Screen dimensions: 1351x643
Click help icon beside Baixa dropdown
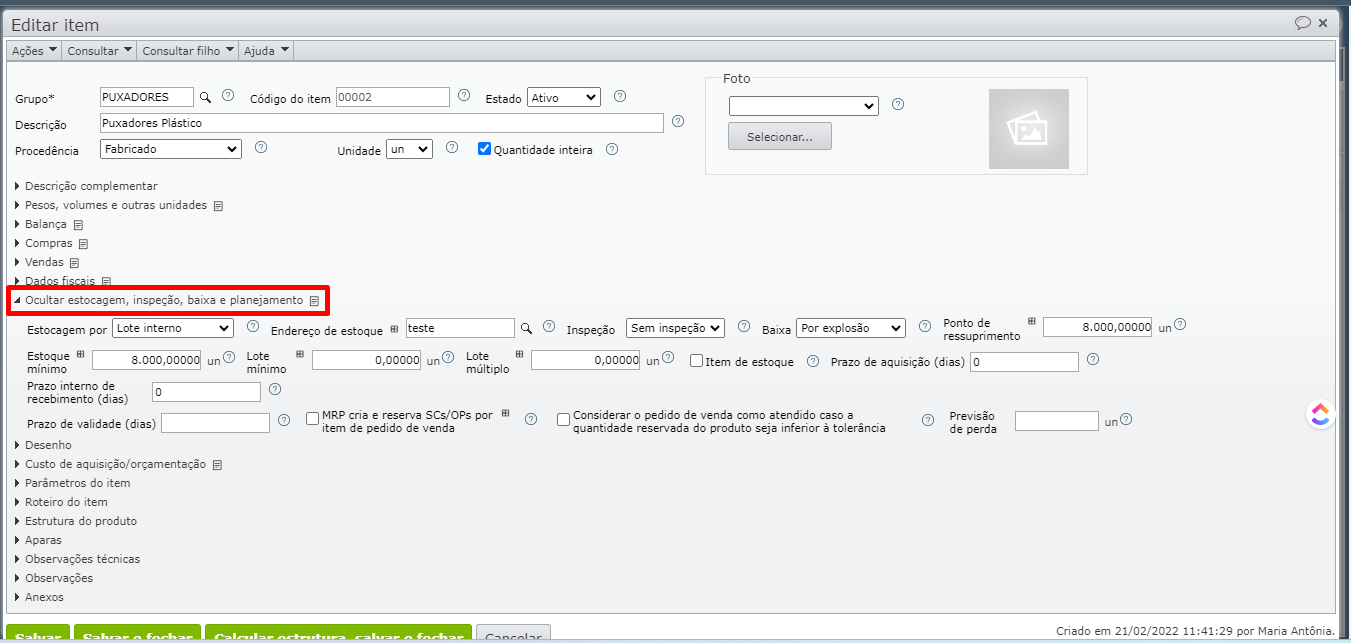pos(925,326)
